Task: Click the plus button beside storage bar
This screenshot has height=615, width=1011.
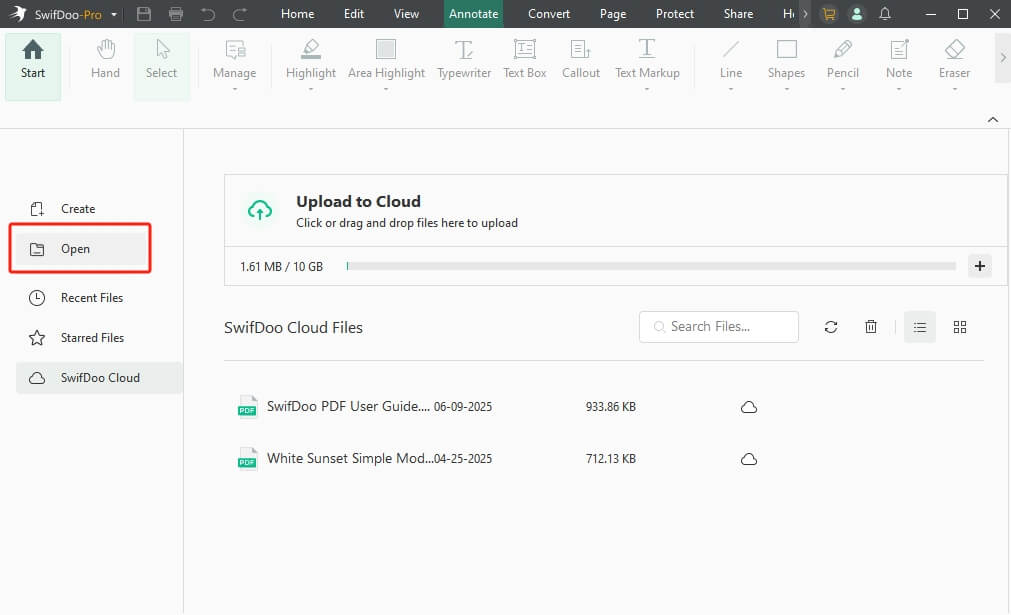Action: (x=979, y=266)
